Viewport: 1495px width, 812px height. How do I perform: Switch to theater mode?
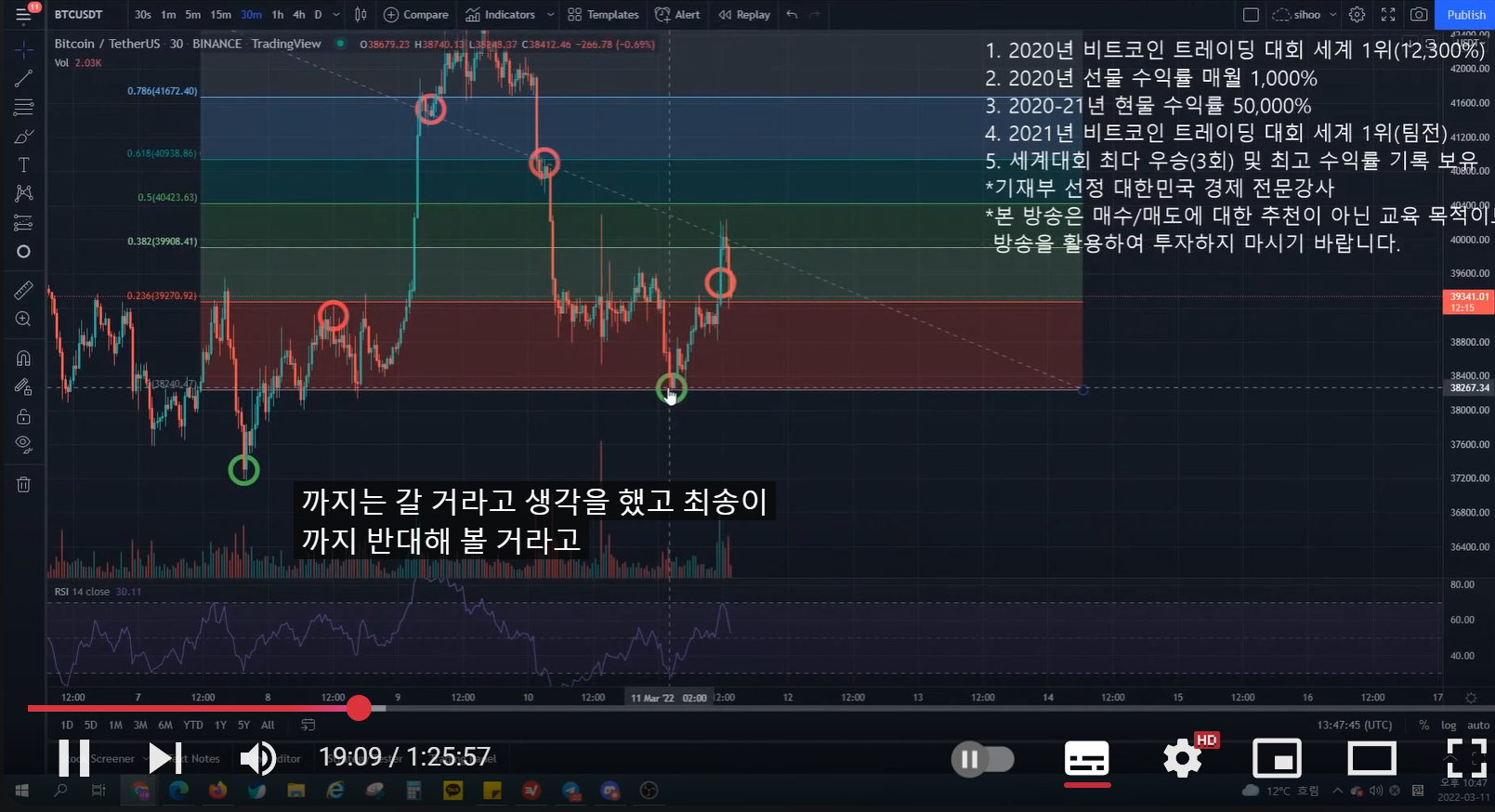pos(1372,759)
